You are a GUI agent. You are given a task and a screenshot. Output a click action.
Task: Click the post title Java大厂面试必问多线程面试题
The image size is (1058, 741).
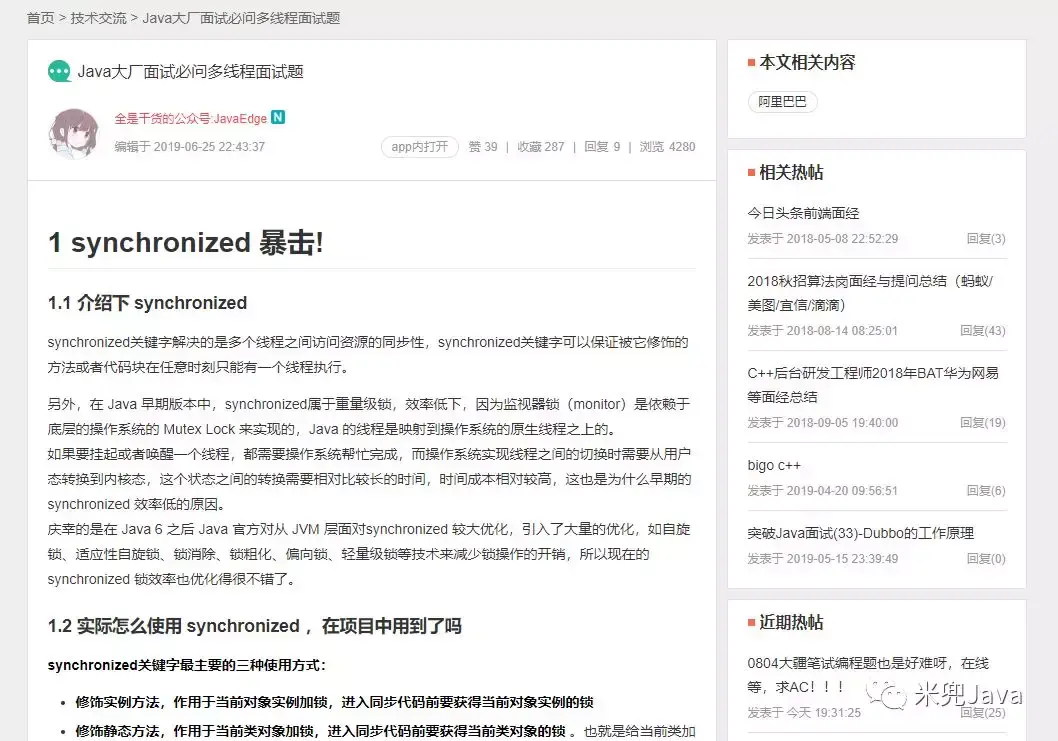pos(190,72)
